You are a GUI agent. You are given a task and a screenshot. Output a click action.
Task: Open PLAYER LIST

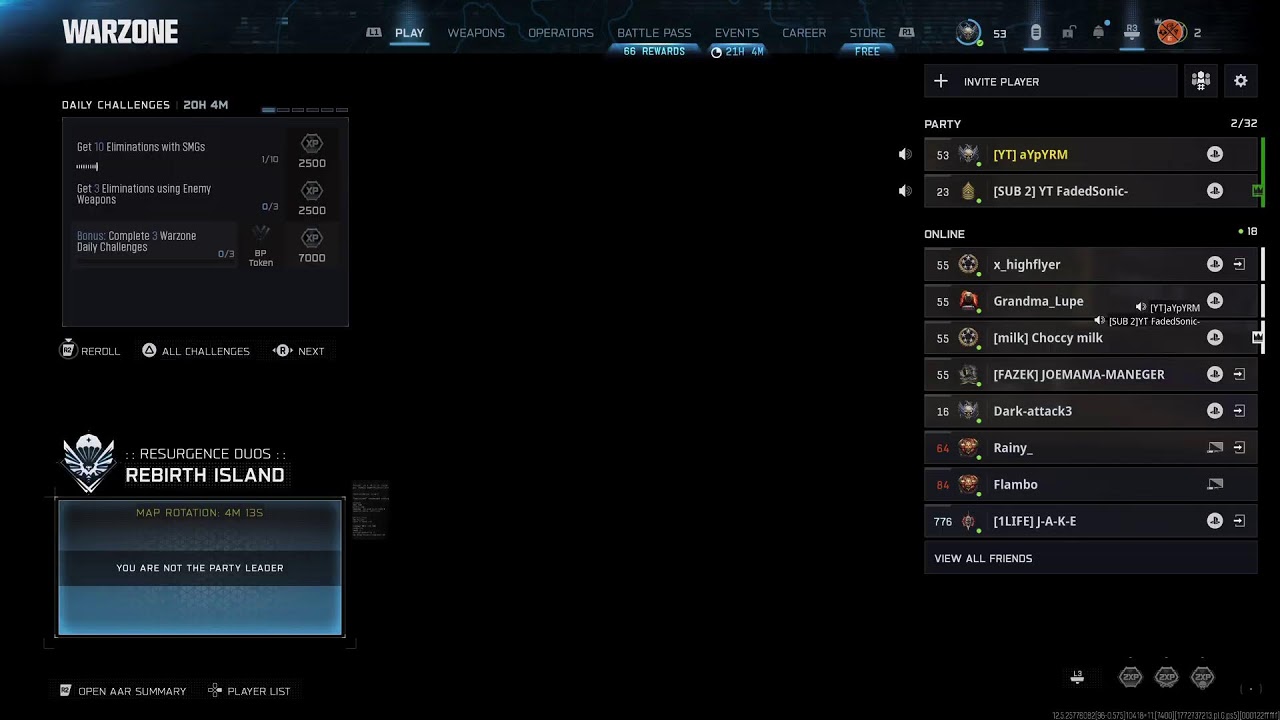coord(249,691)
